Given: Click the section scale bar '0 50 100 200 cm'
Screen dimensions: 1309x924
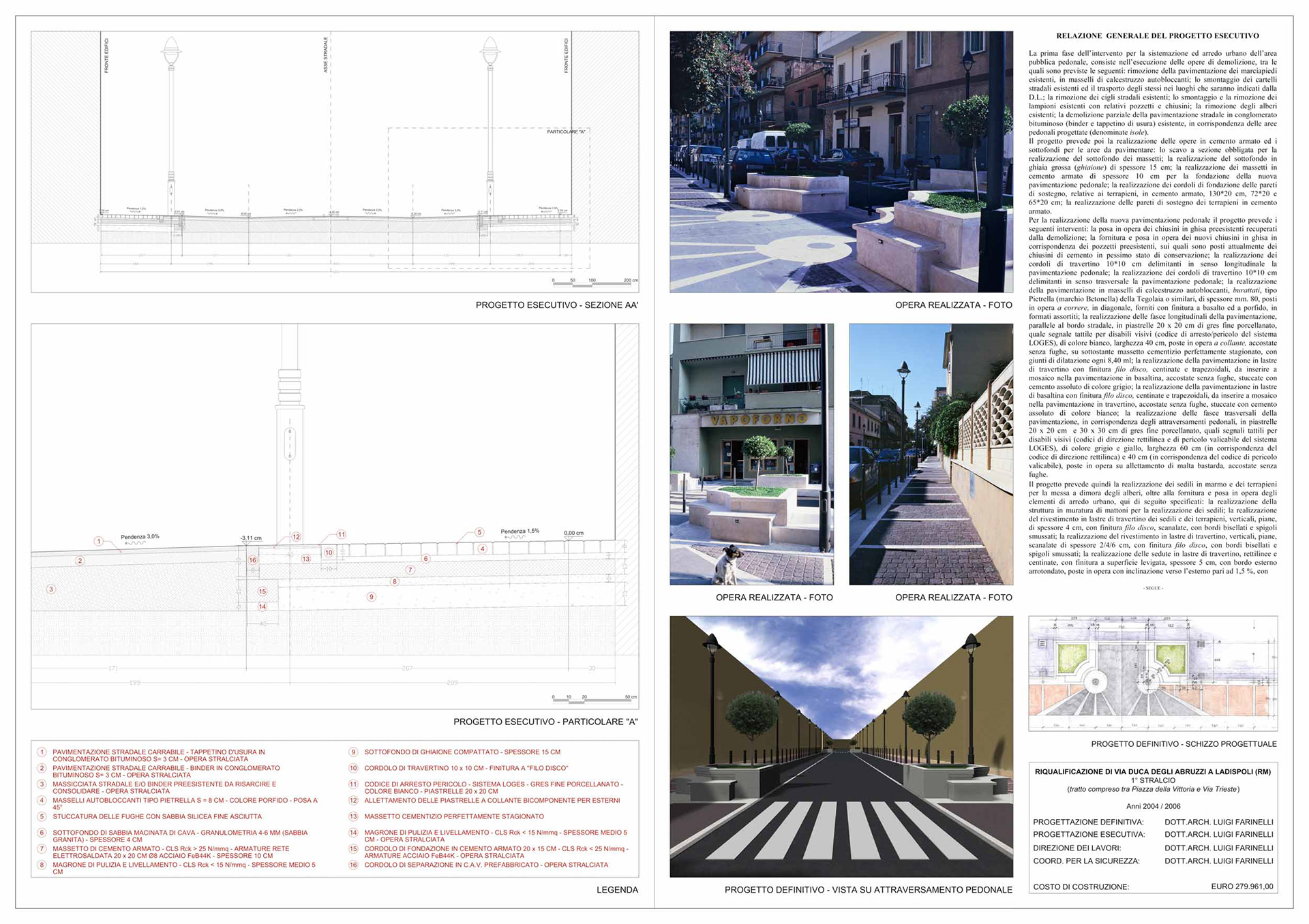Looking at the screenshot, I should click(x=595, y=282).
